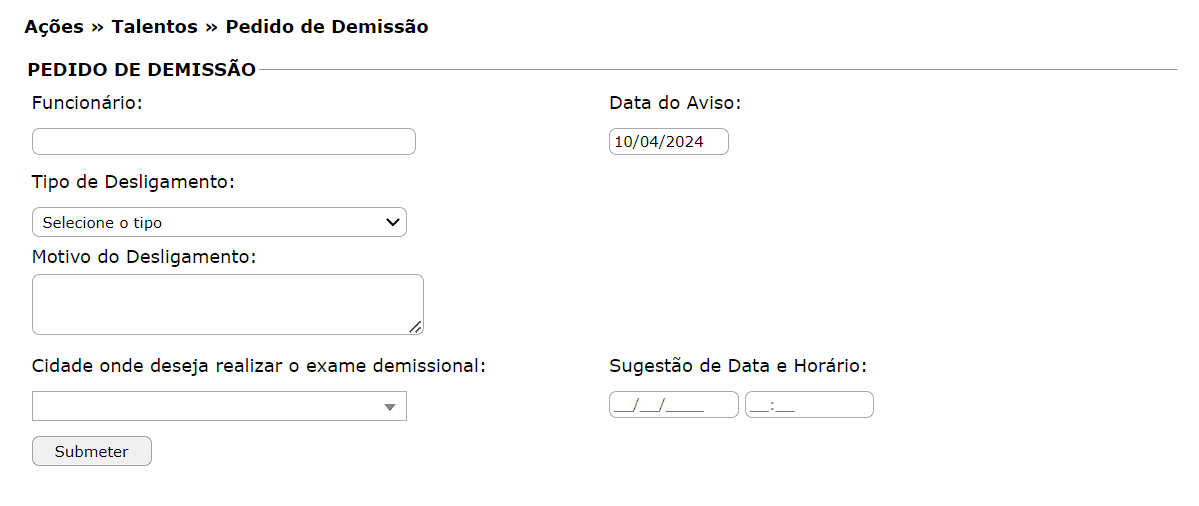
Task: Go to Ações in the breadcrumb
Action: (54, 27)
